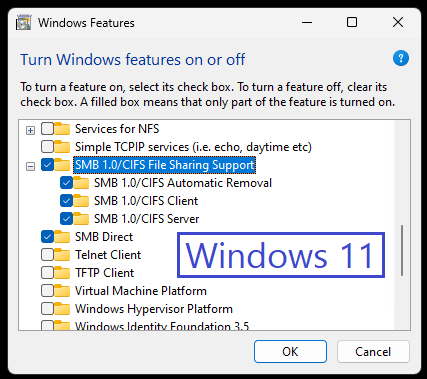
Task: Minimize the Windows Features window
Action: [307, 23]
